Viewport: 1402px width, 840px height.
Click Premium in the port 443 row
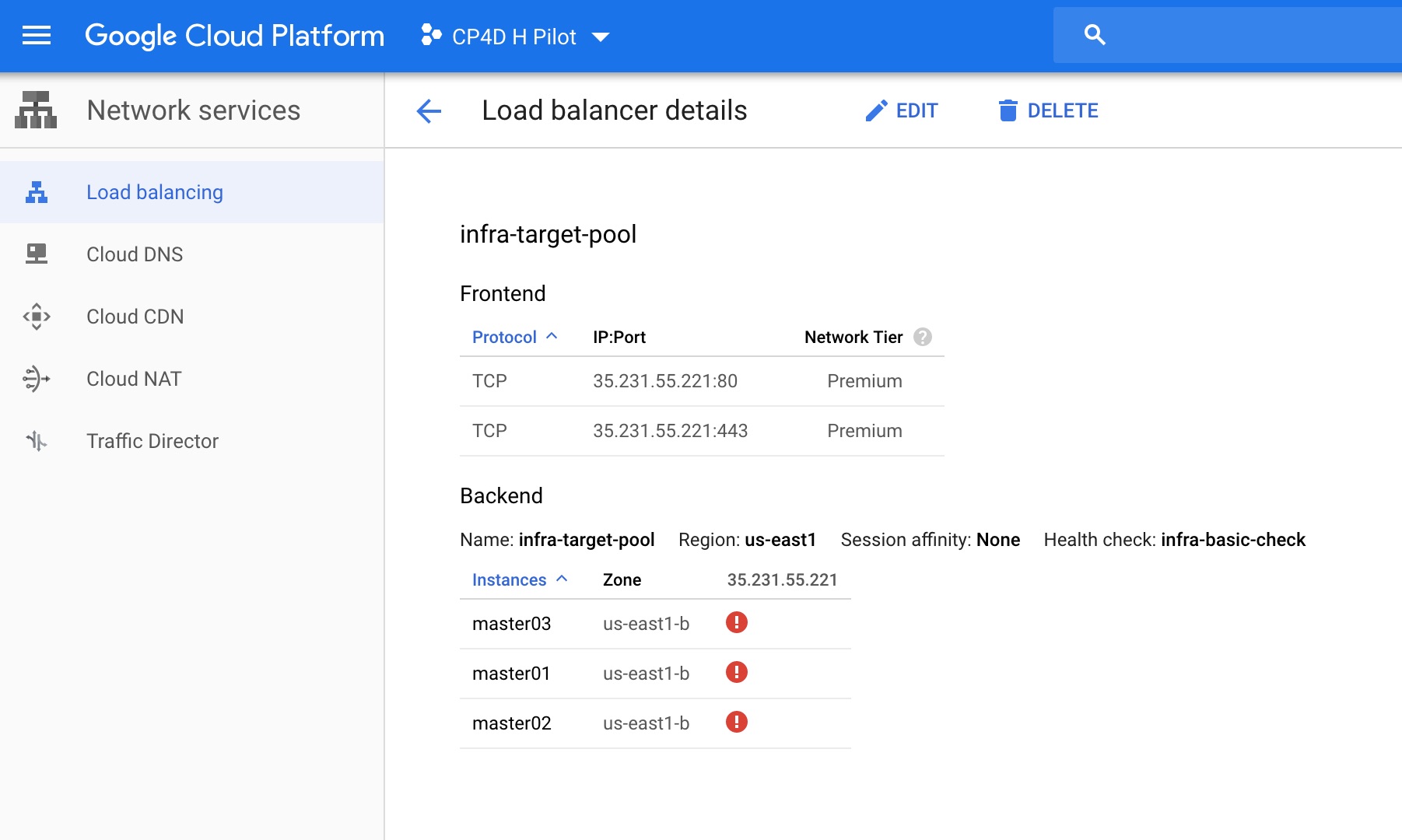pos(864,431)
